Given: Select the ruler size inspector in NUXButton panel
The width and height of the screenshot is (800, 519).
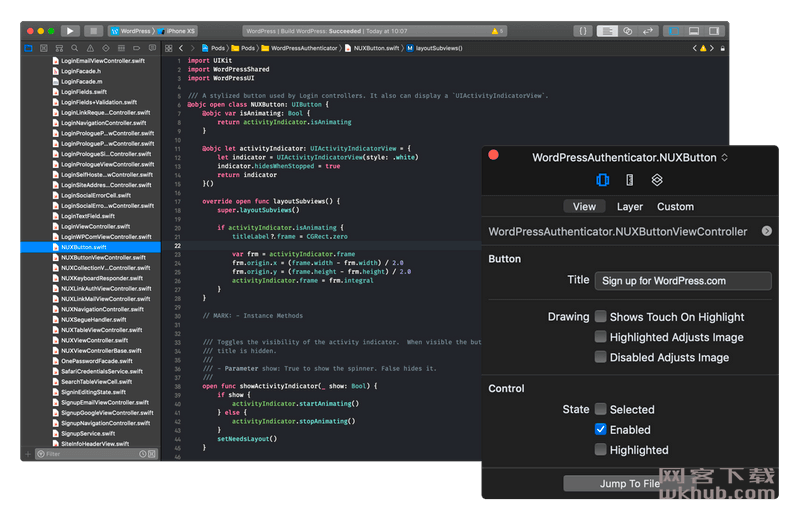Looking at the screenshot, I should (x=630, y=180).
